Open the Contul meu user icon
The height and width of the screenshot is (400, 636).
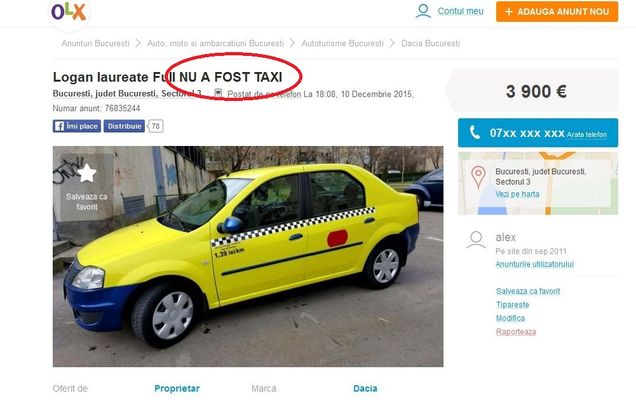point(423,11)
